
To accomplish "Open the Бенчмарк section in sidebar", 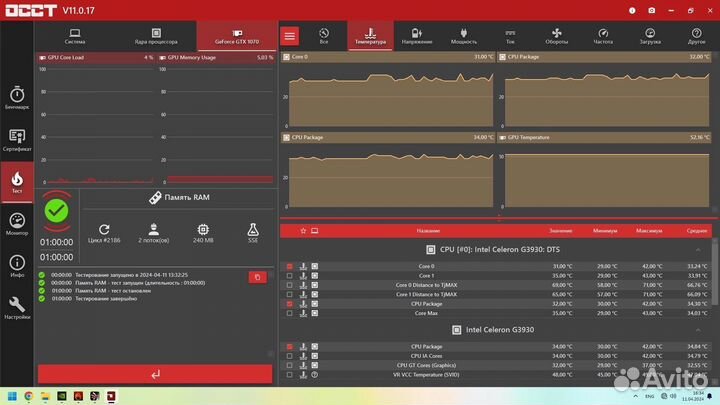I will point(17,98).
